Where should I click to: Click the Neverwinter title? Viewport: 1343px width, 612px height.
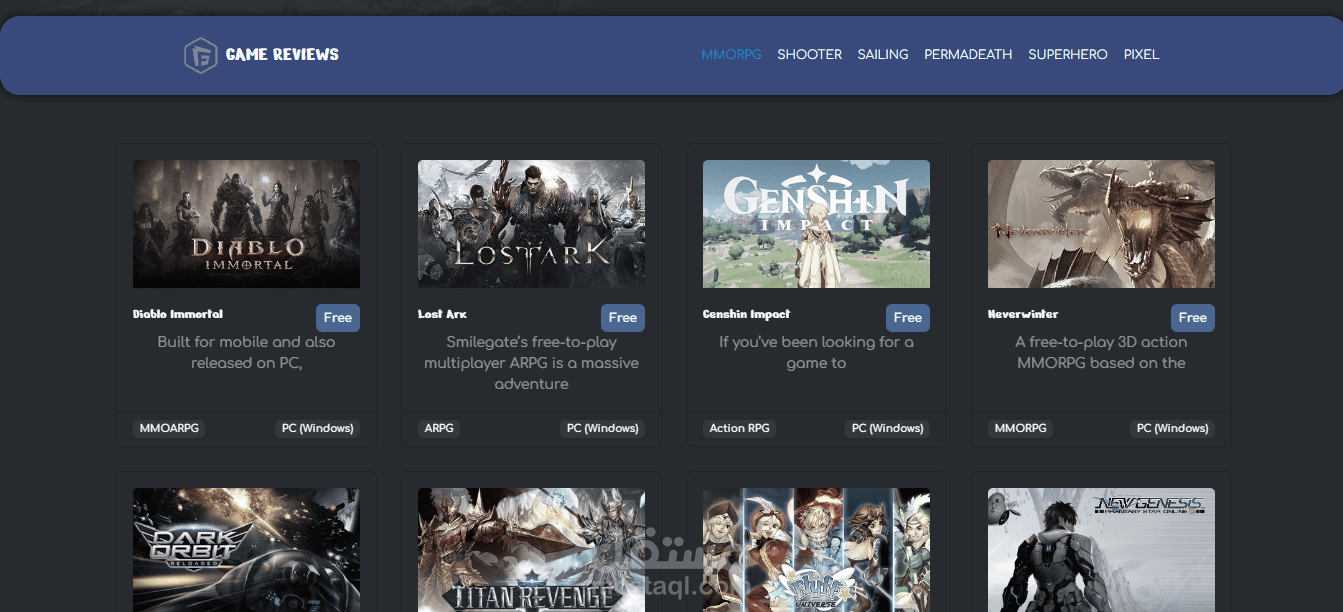click(1023, 314)
